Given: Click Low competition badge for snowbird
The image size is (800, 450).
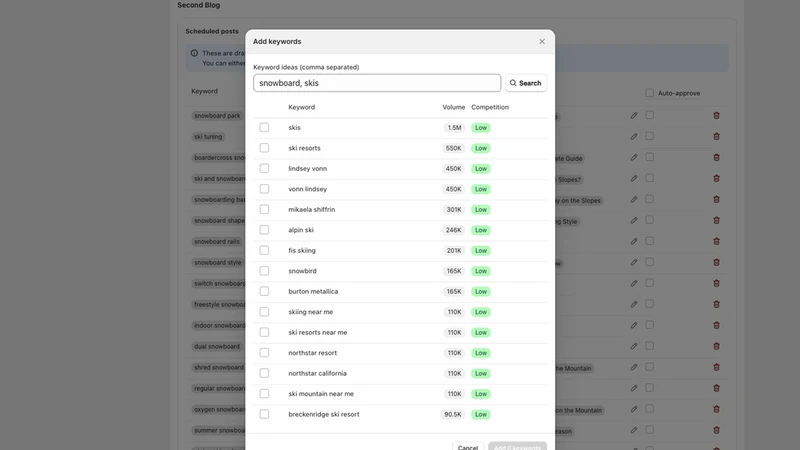Looking at the screenshot, I should click(x=481, y=271).
